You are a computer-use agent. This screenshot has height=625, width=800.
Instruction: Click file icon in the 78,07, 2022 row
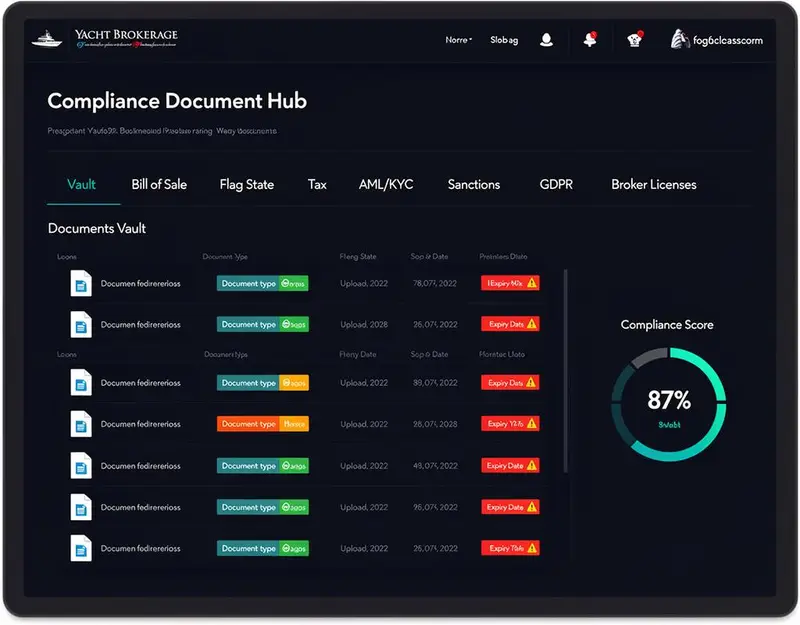tap(81, 283)
